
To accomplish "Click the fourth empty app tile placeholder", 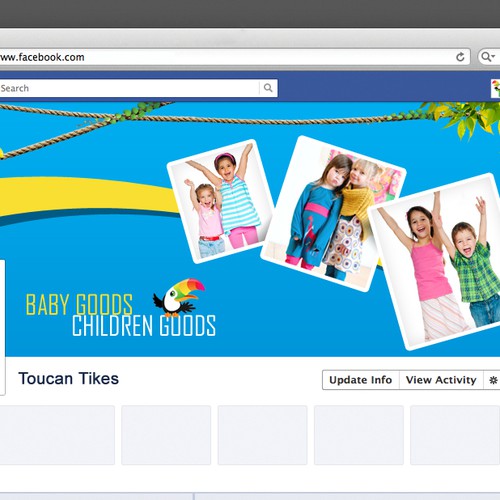I will [359, 435].
